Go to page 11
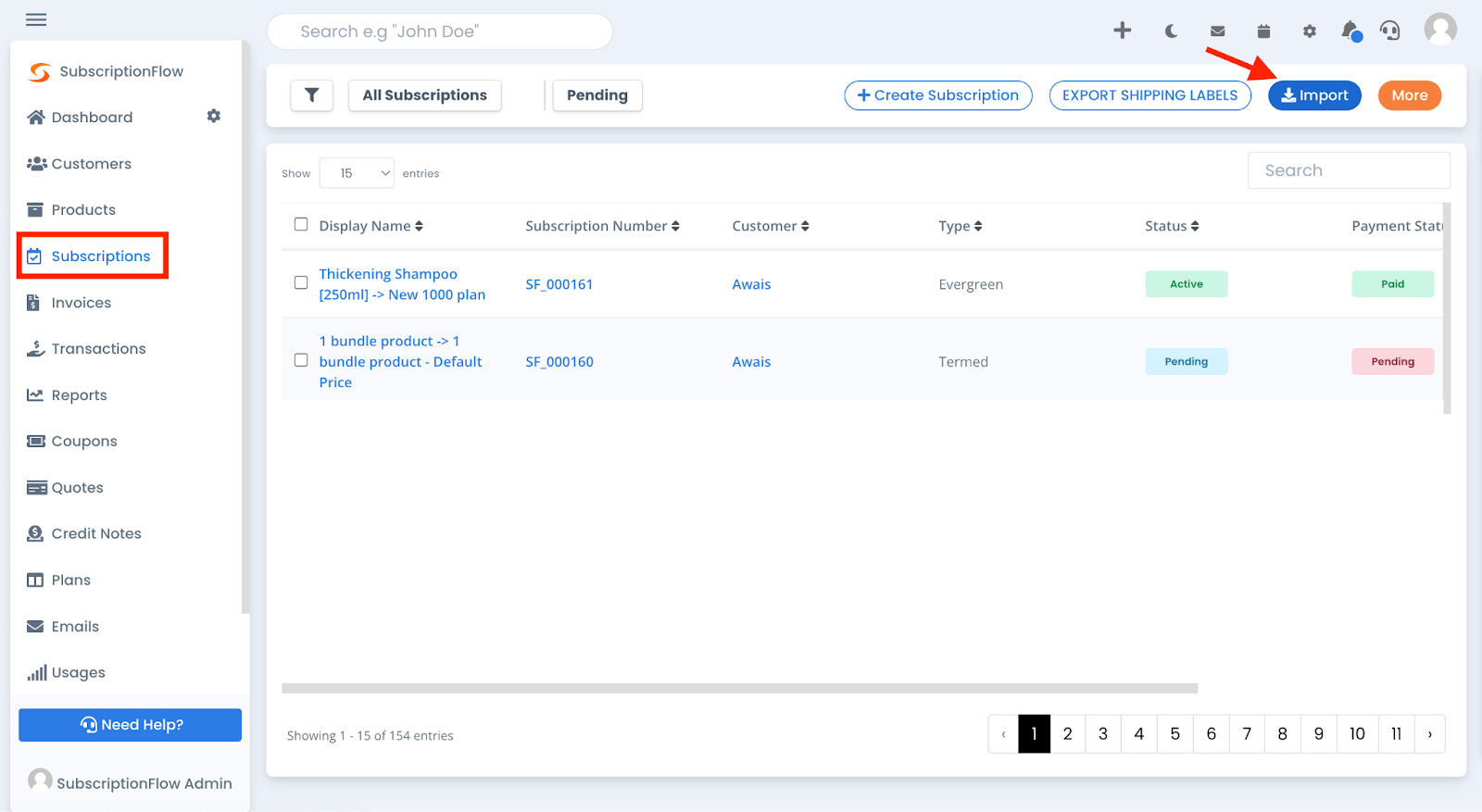Image resolution: width=1482 pixels, height=812 pixels. coord(1397,734)
